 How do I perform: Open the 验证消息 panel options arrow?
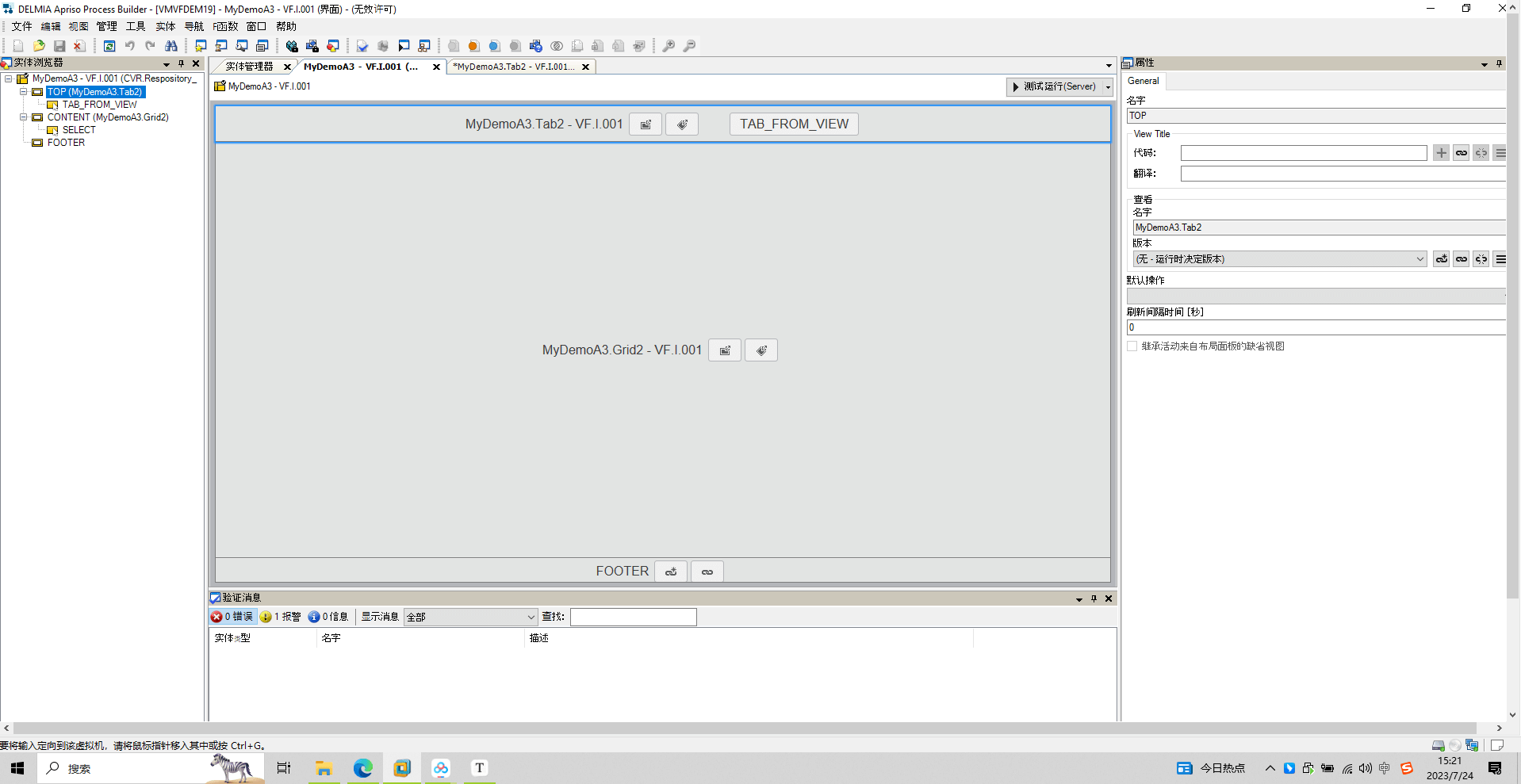pos(1079,599)
